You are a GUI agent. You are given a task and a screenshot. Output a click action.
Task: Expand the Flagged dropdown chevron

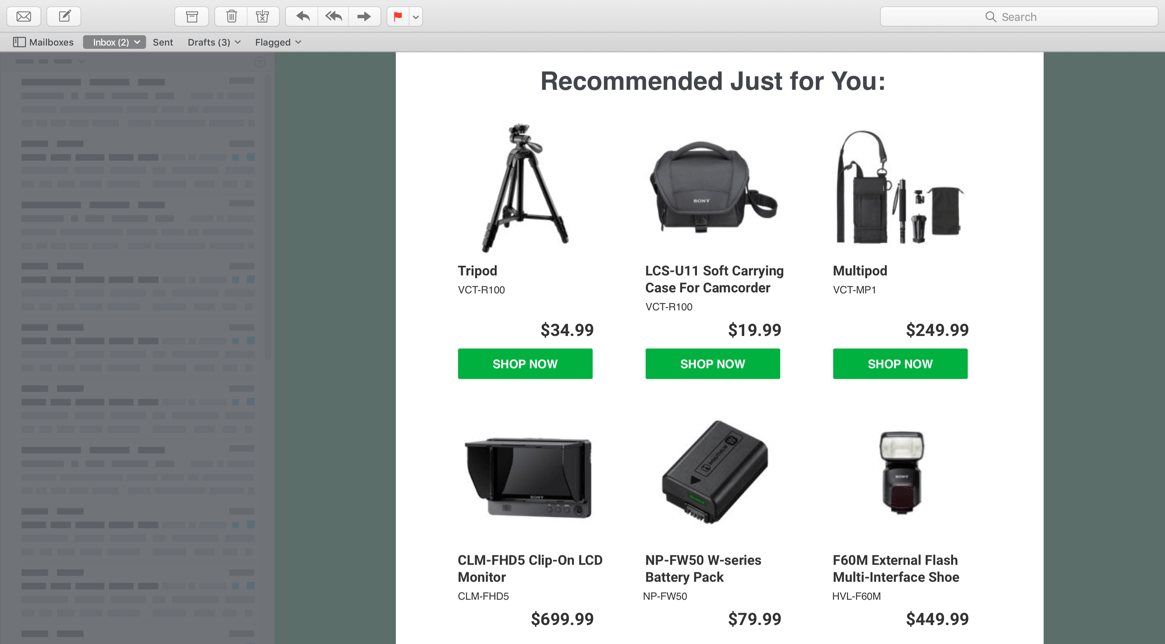coord(299,42)
